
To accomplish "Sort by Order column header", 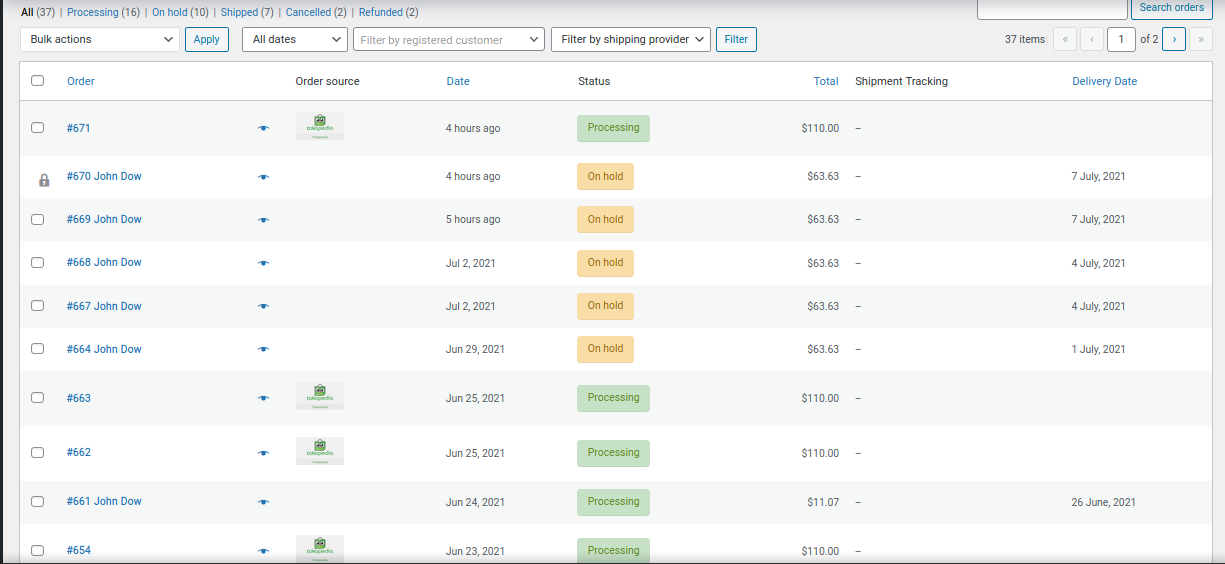I will click(81, 81).
